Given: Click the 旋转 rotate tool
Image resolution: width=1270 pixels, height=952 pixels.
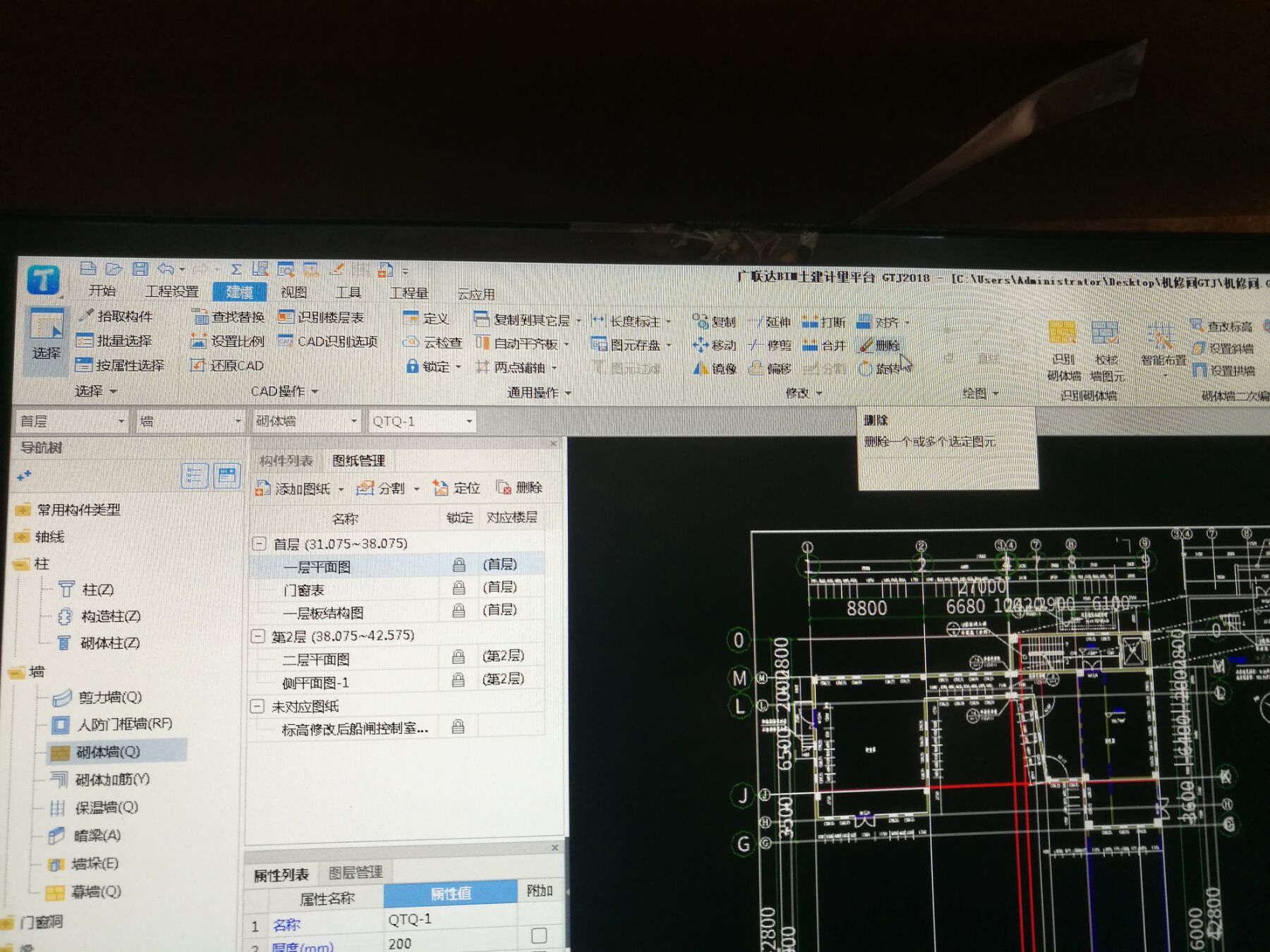Looking at the screenshot, I should (879, 368).
